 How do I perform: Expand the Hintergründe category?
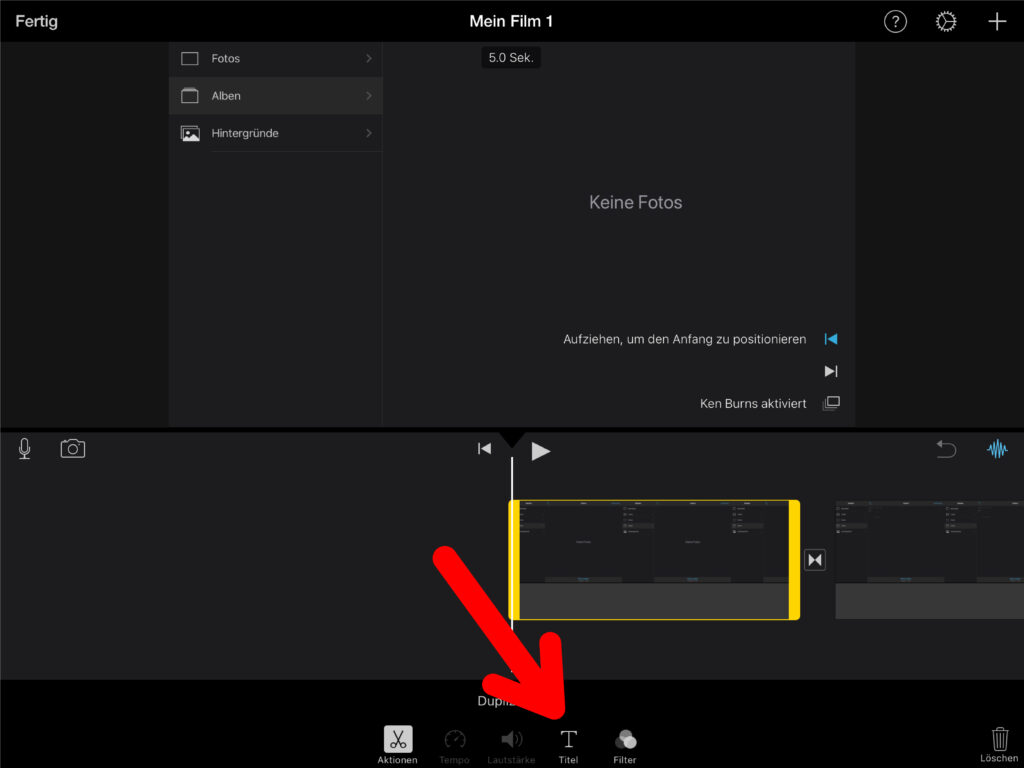(275, 133)
